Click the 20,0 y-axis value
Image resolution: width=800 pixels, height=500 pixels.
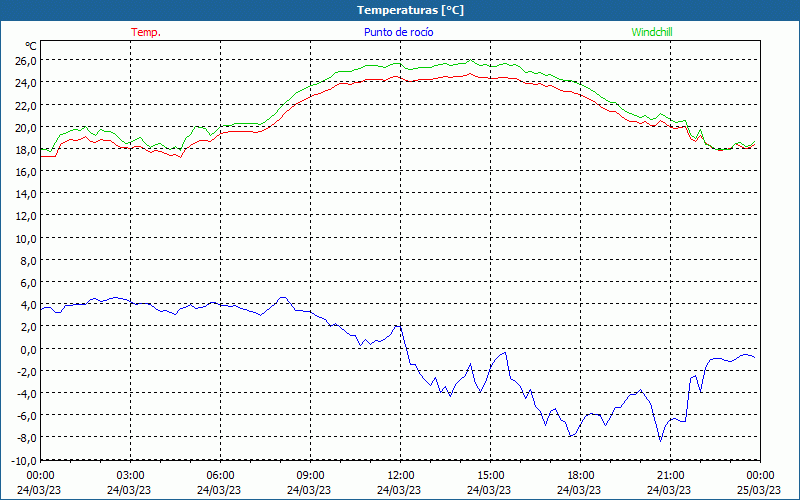[x=26, y=127]
